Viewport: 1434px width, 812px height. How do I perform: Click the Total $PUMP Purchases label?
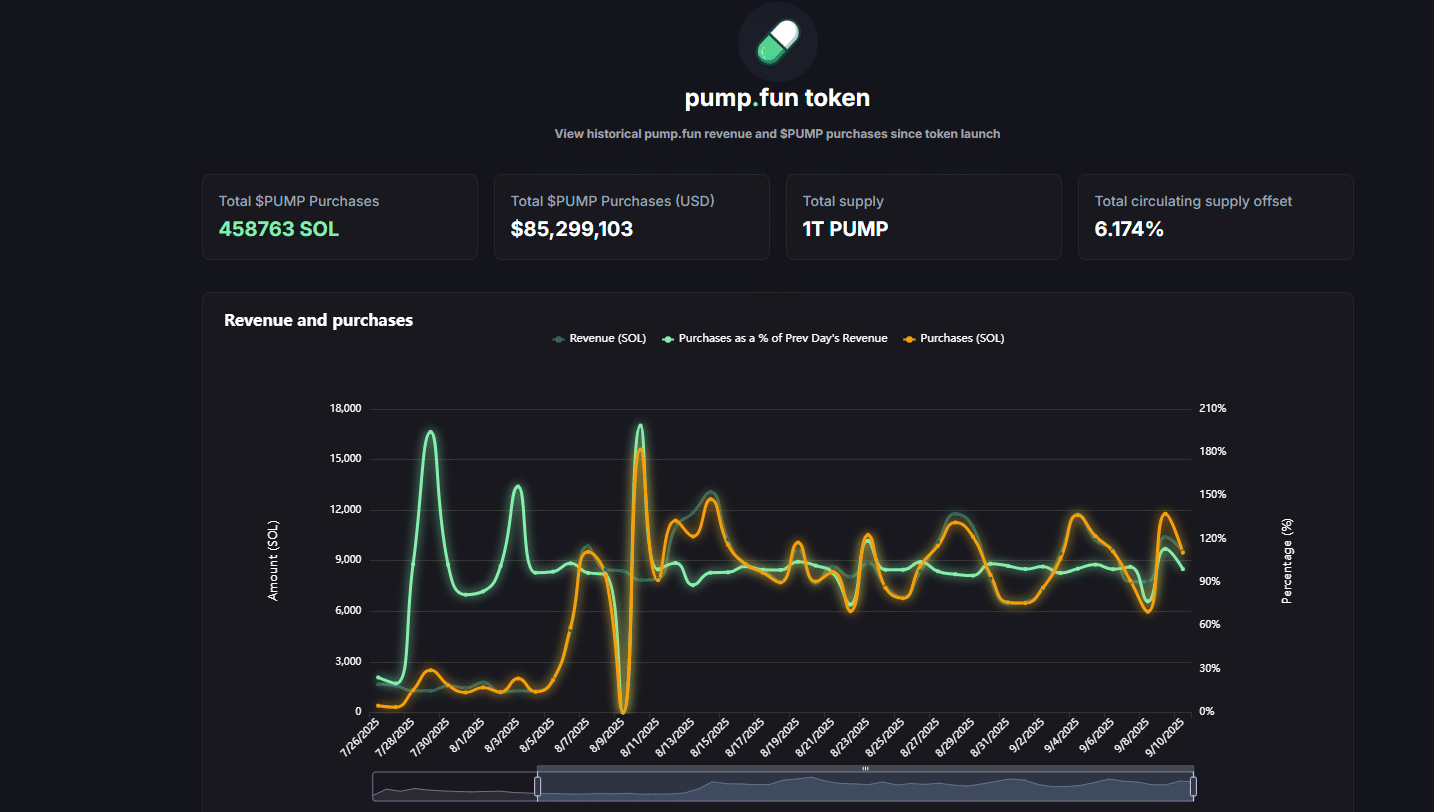tap(299, 201)
